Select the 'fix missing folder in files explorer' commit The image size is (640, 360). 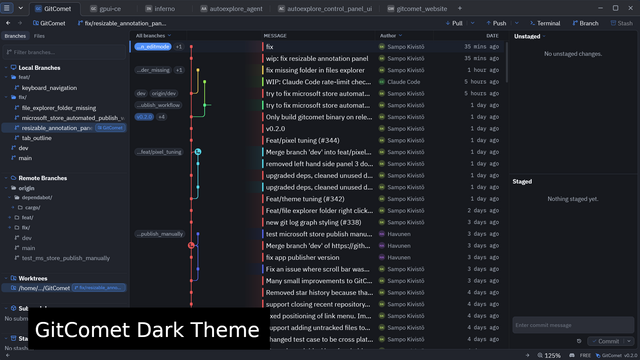click(317, 70)
